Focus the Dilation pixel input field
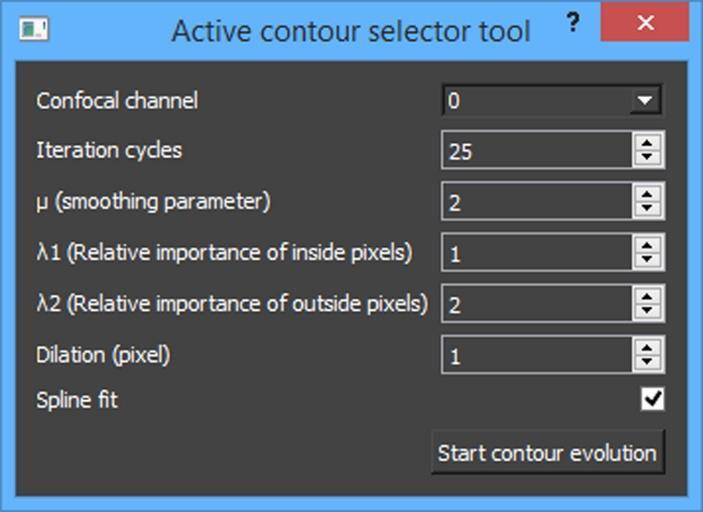Screen dimensions: 703x512 [x=537, y=355]
